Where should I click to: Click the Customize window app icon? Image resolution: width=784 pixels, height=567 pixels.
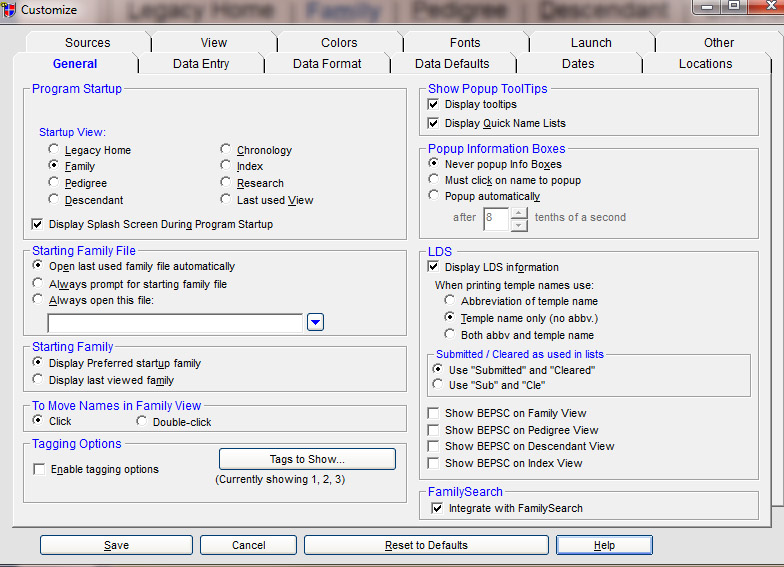point(8,9)
